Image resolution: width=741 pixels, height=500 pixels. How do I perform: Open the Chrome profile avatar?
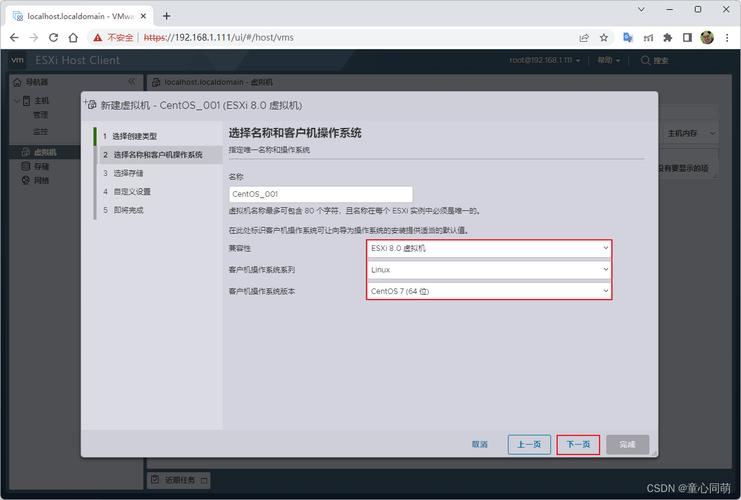coord(707,37)
